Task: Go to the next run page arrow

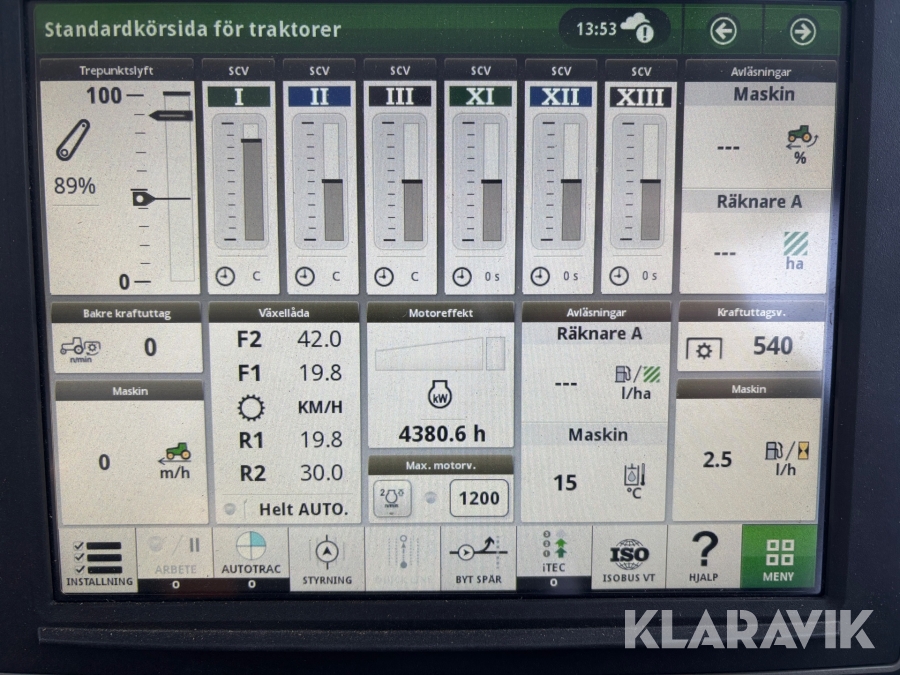Action: [802, 31]
